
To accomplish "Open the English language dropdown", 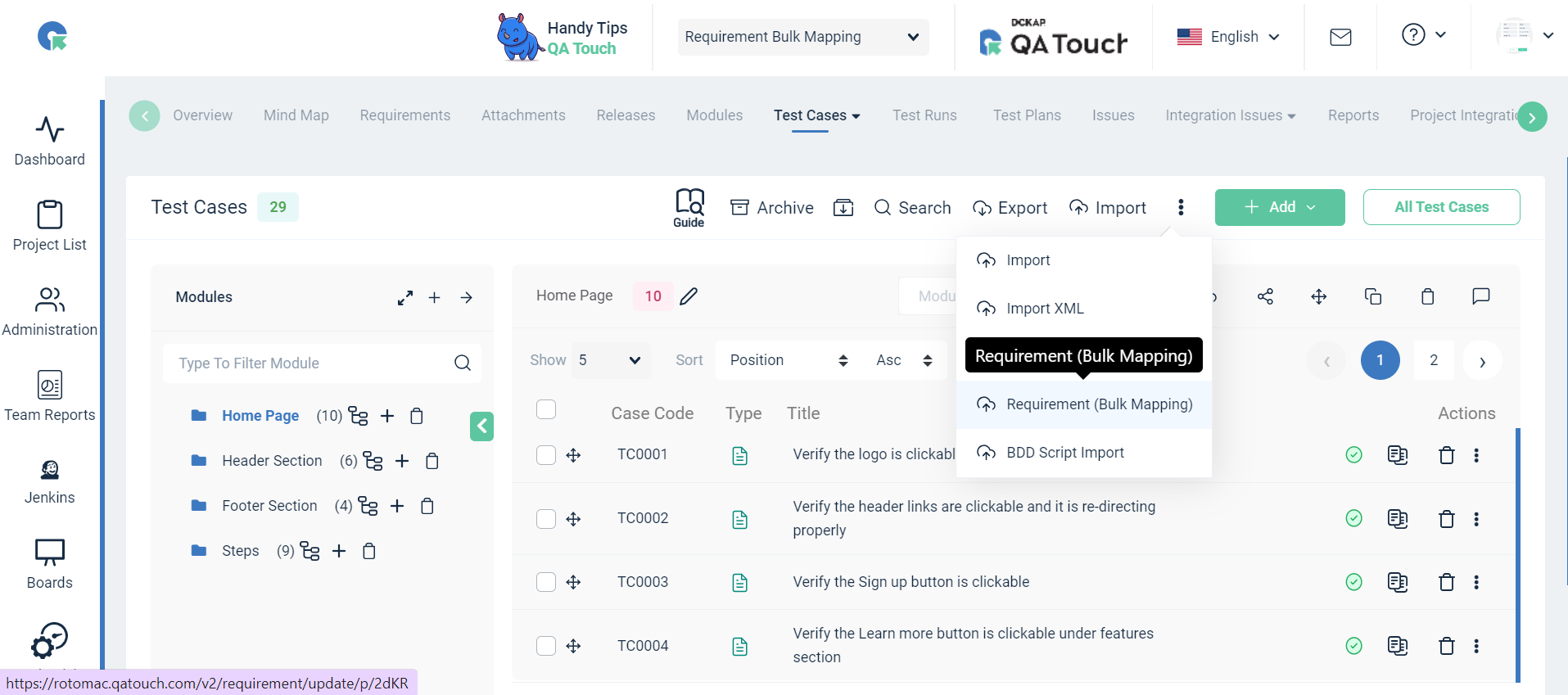I will [1228, 37].
